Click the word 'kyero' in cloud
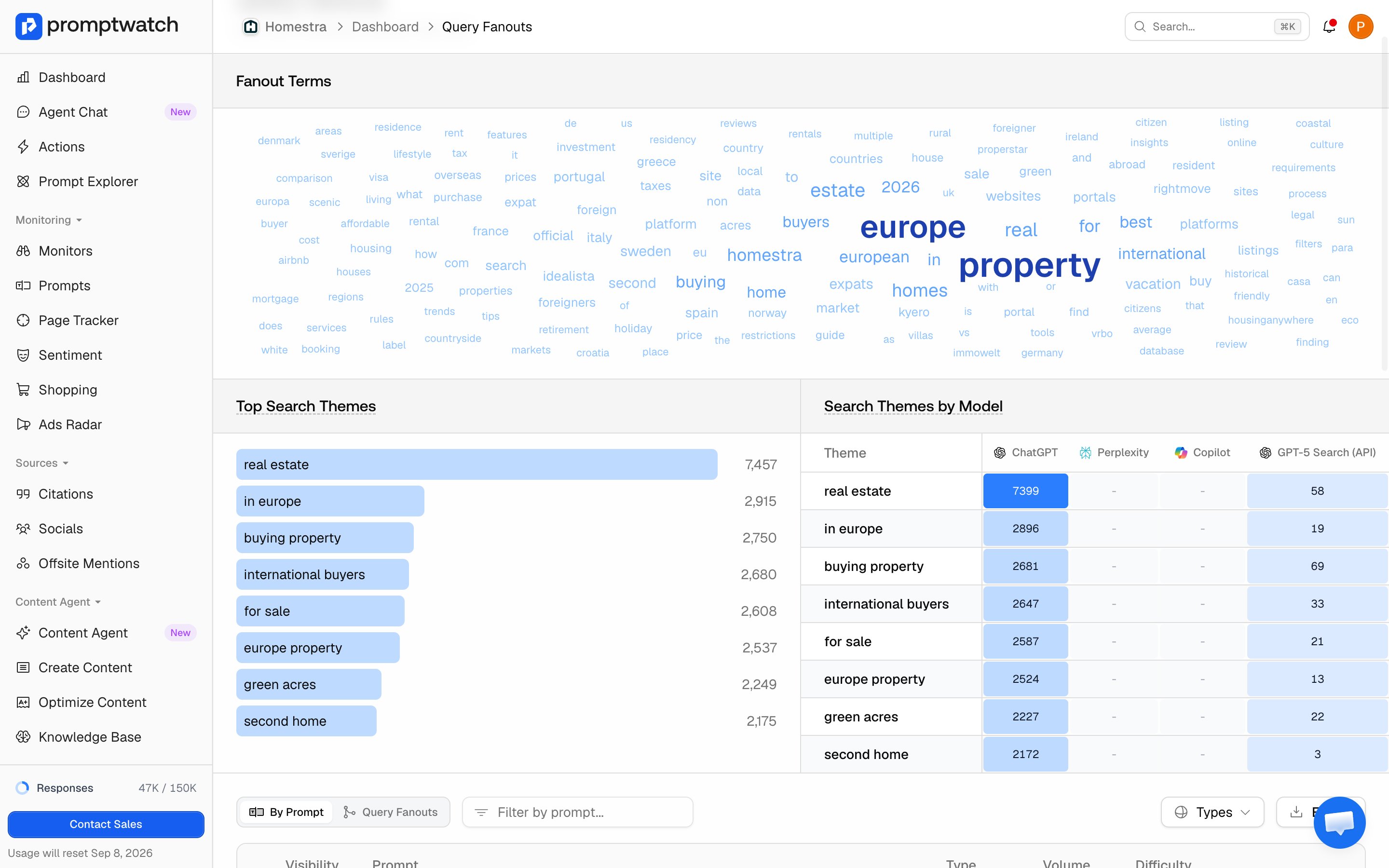The width and height of the screenshot is (1389, 868). click(x=913, y=312)
